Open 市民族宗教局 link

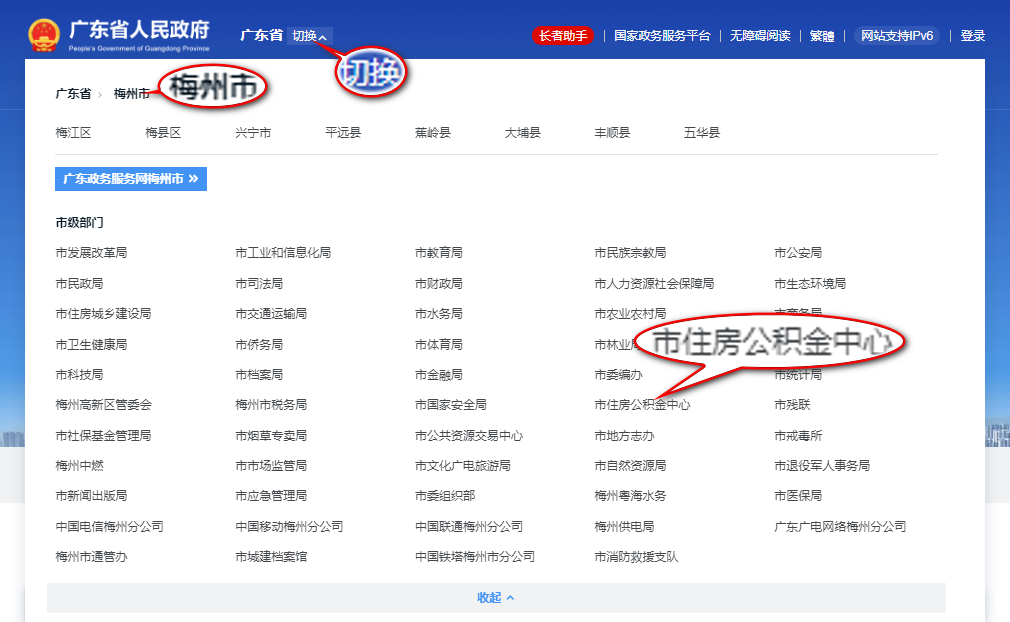[x=630, y=253]
